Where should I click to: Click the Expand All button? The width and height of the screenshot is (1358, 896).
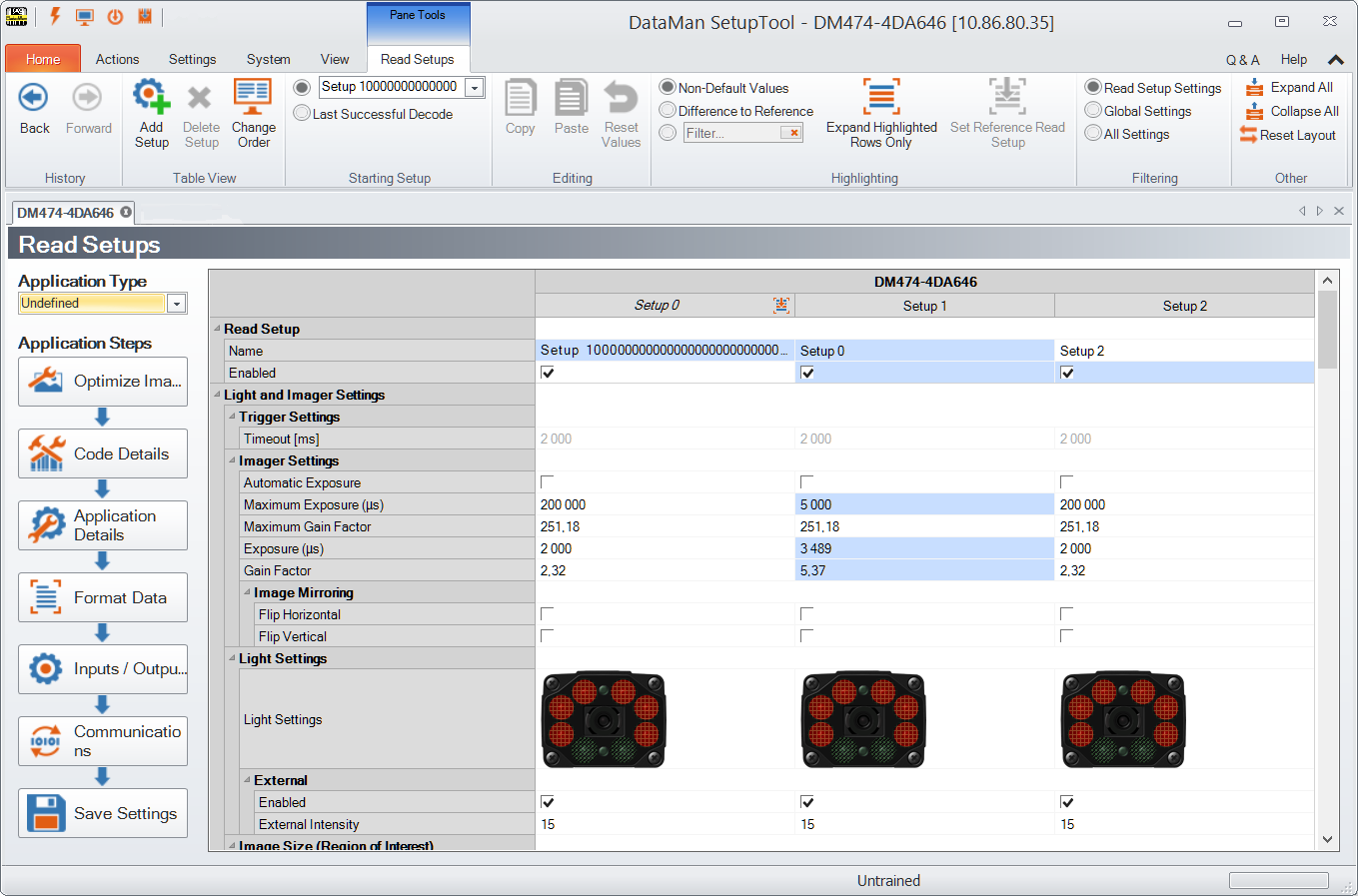tap(1290, 87)
